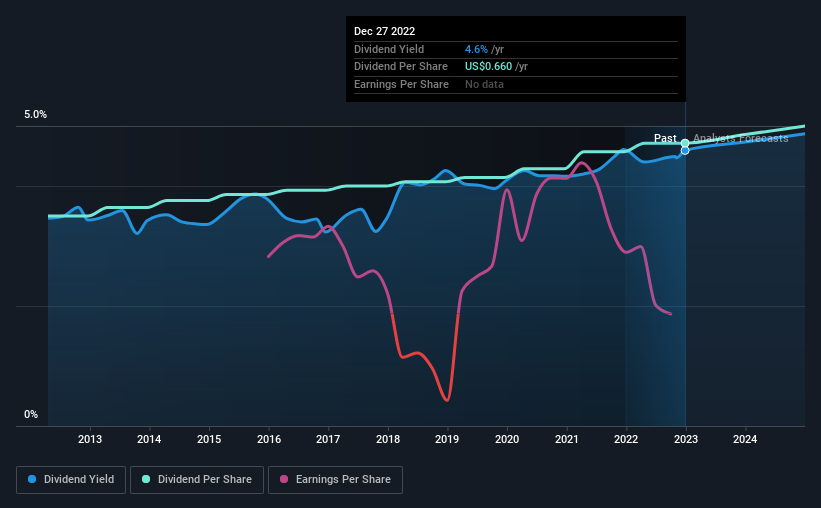Click the 2014 x-axis label
The height and width of the screenshot is (508, 821).
coord(149,439)
